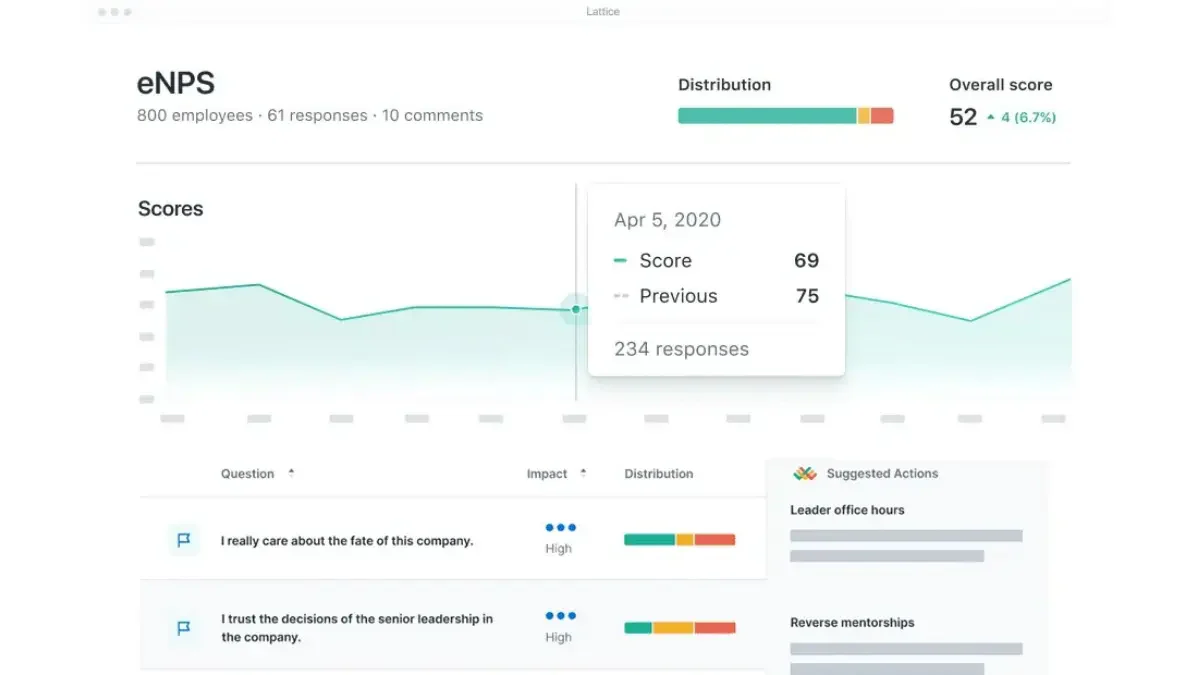Click the "4 (6.7%)" score change text

[1029, 118]
